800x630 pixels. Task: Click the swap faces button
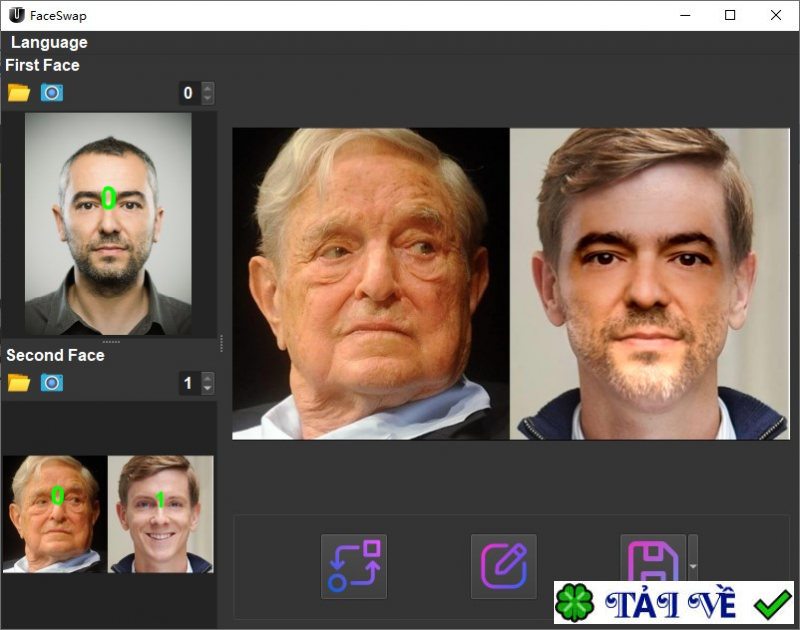click(354, 566)
